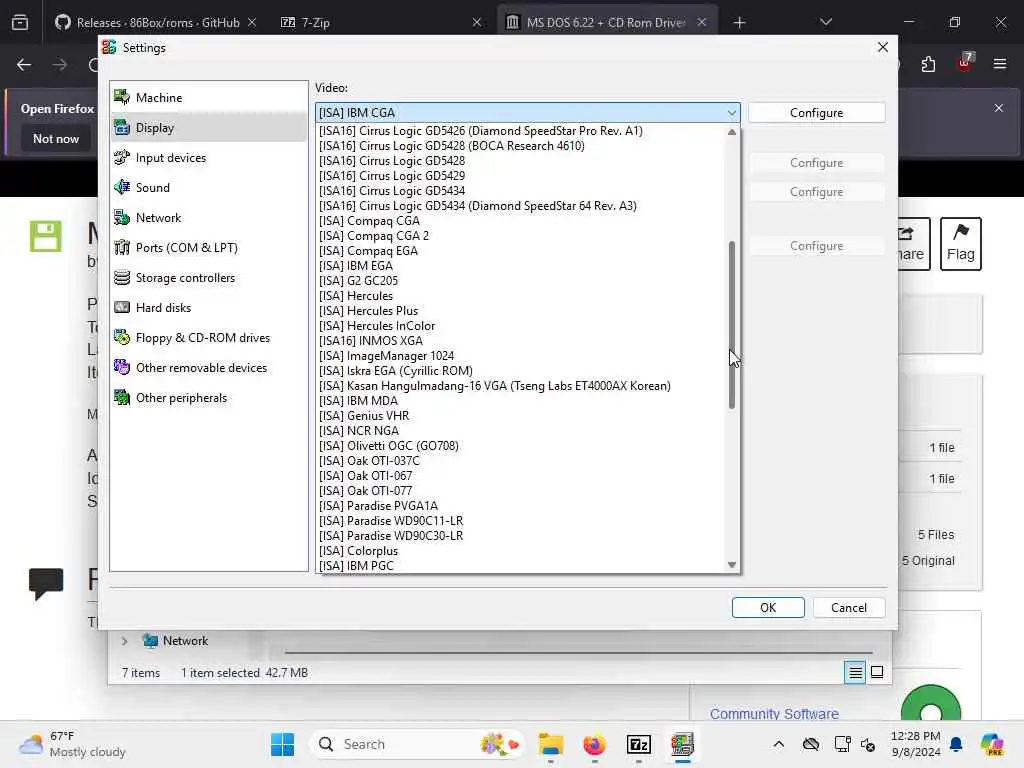Open the Sound settings category
1024x768 pixels.
208,187
